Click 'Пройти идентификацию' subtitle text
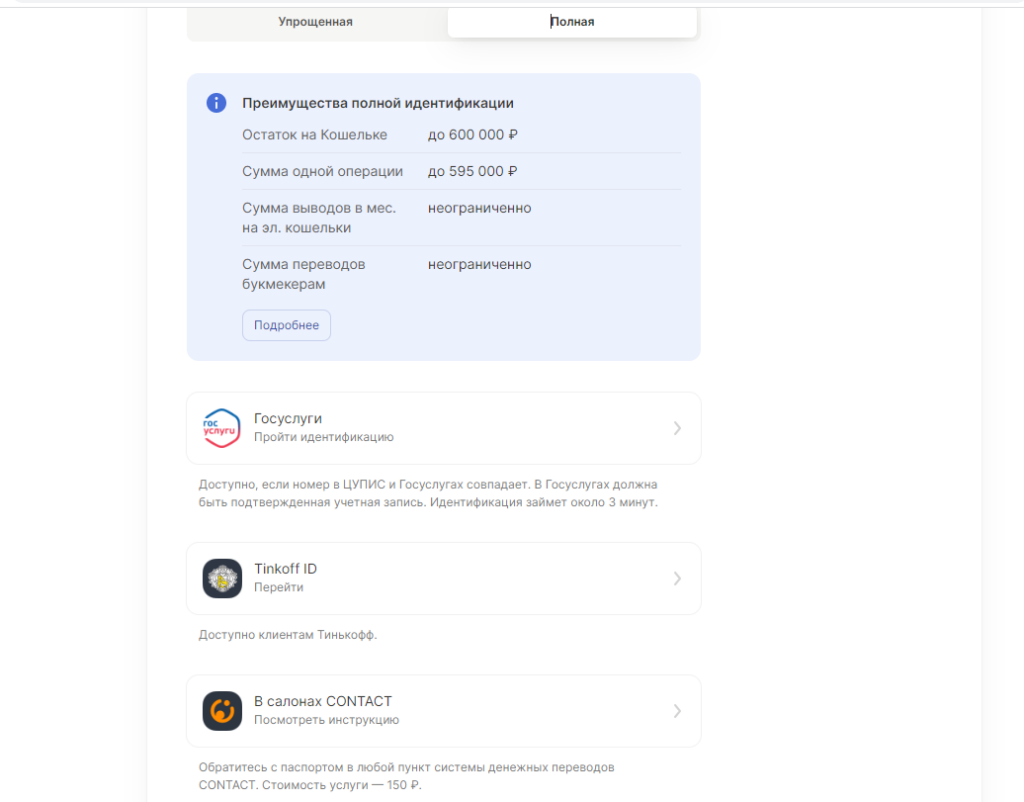 [324, 437]
